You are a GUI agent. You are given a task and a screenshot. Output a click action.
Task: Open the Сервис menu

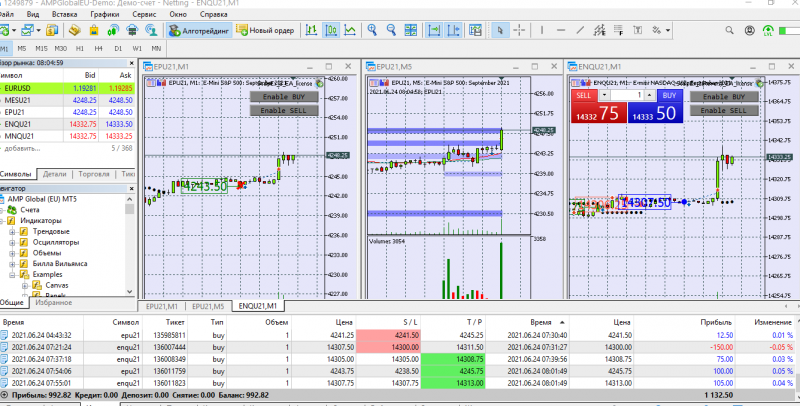144,14
